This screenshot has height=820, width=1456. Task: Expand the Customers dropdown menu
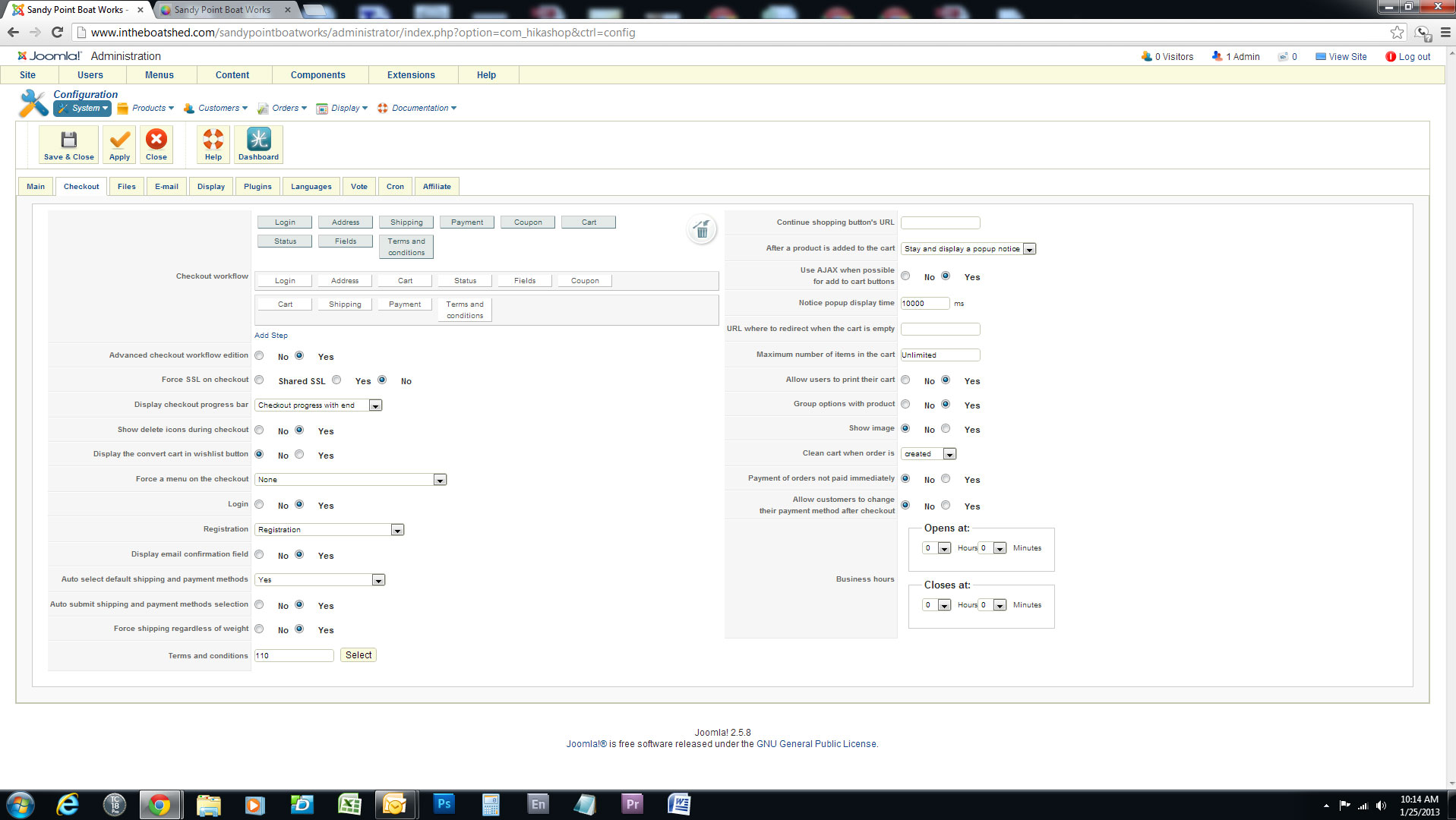[216, 109]
